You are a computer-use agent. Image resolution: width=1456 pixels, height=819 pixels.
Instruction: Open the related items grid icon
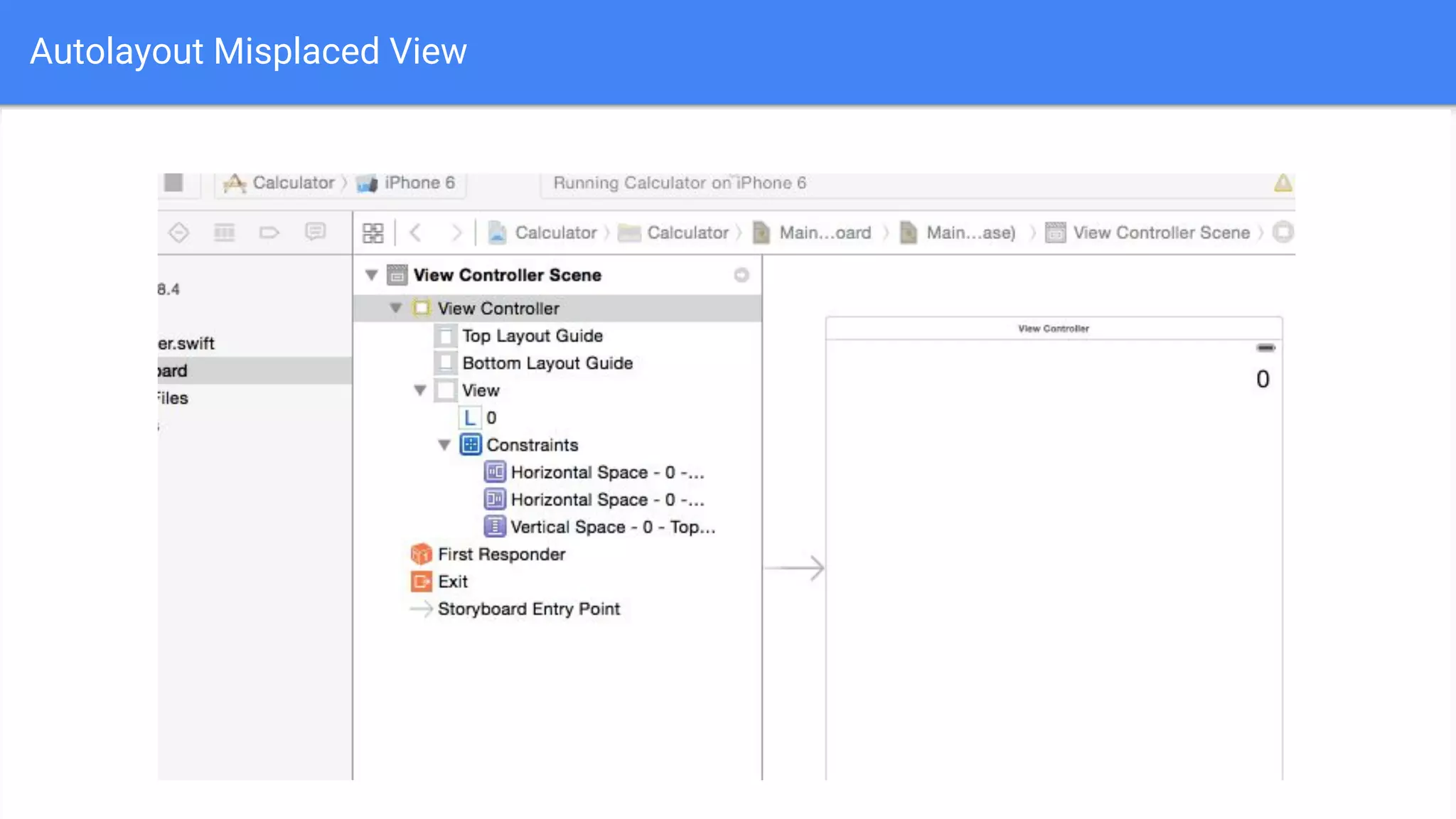[373, 233]
